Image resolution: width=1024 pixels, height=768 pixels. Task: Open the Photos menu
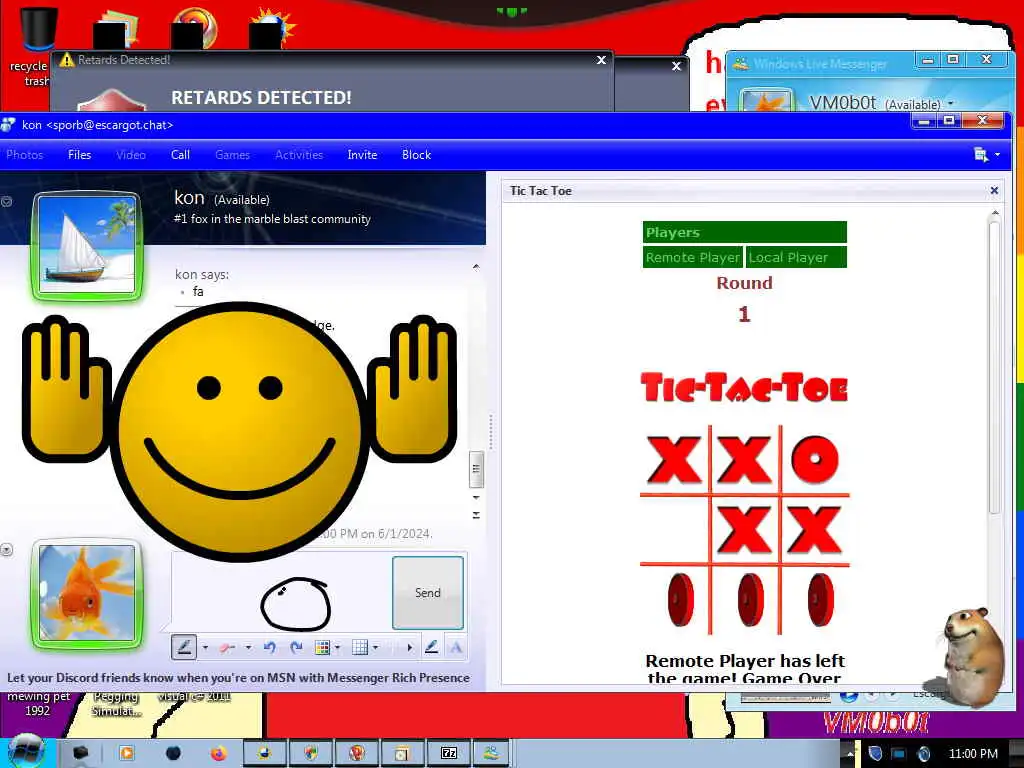(25, 155)
